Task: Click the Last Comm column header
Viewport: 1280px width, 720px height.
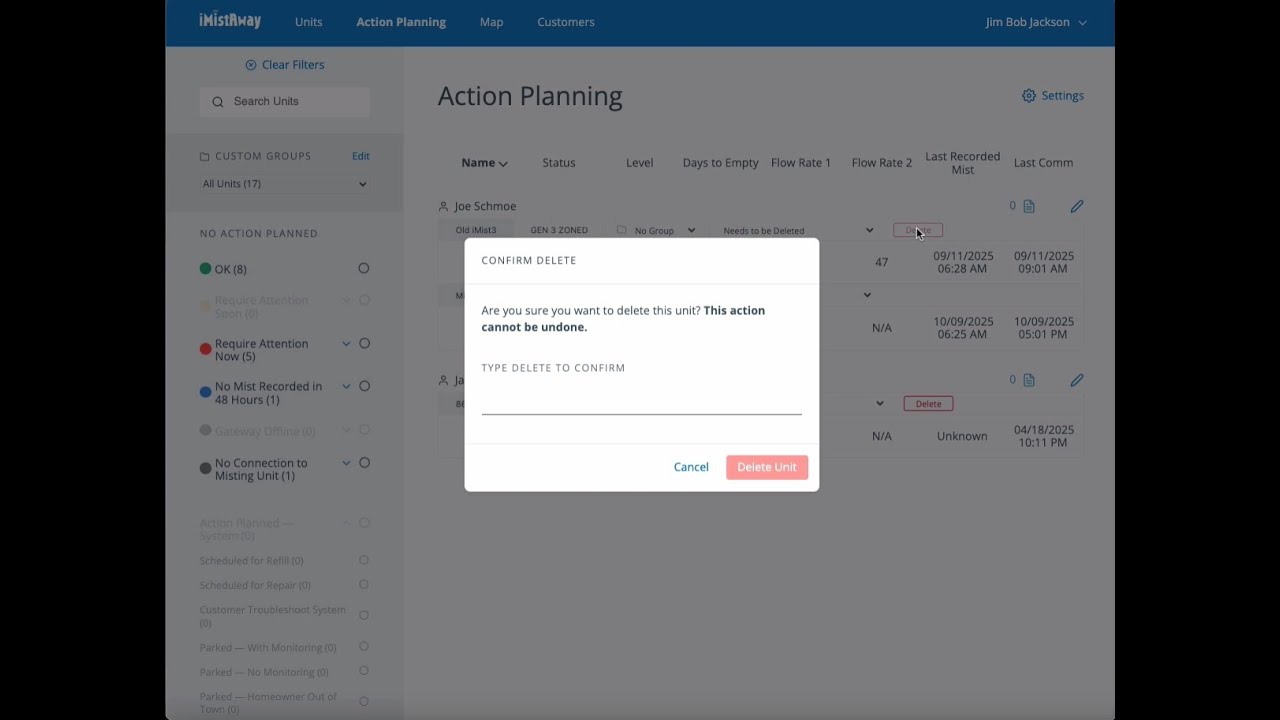Action: 1043,163
